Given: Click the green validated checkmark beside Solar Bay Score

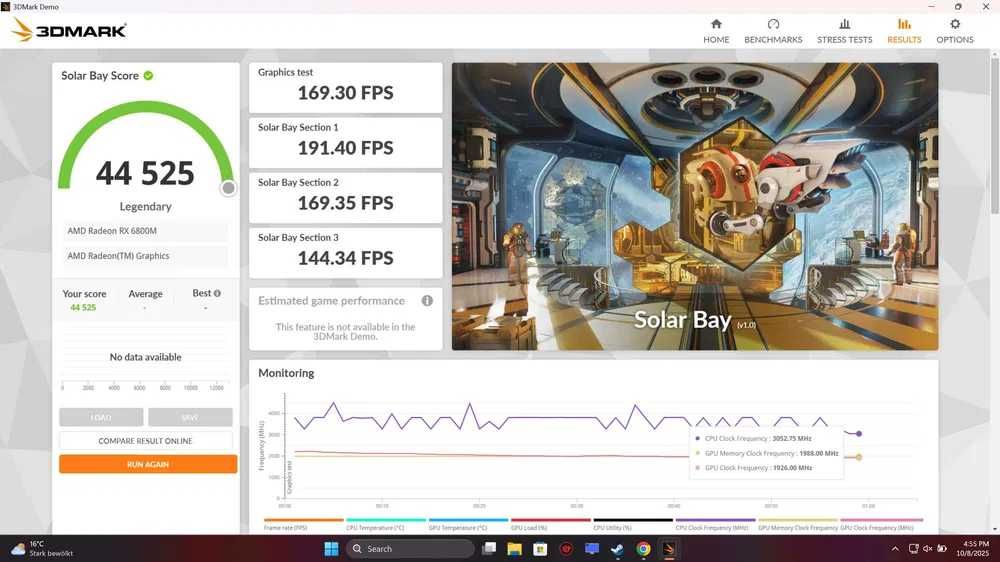Looking at the screenshot, I should [x=149, y=75].
